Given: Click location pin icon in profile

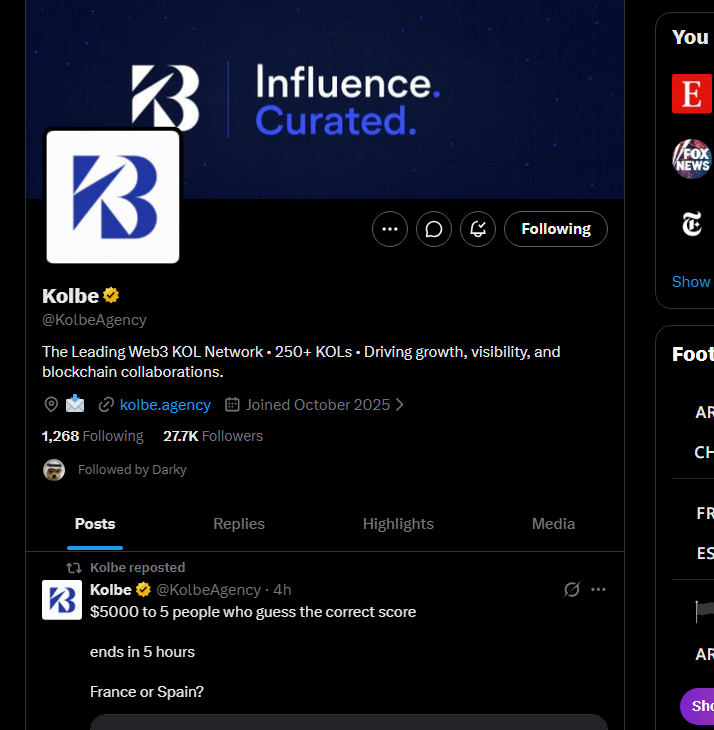Looking at the screenshot, I should [51, 405].
